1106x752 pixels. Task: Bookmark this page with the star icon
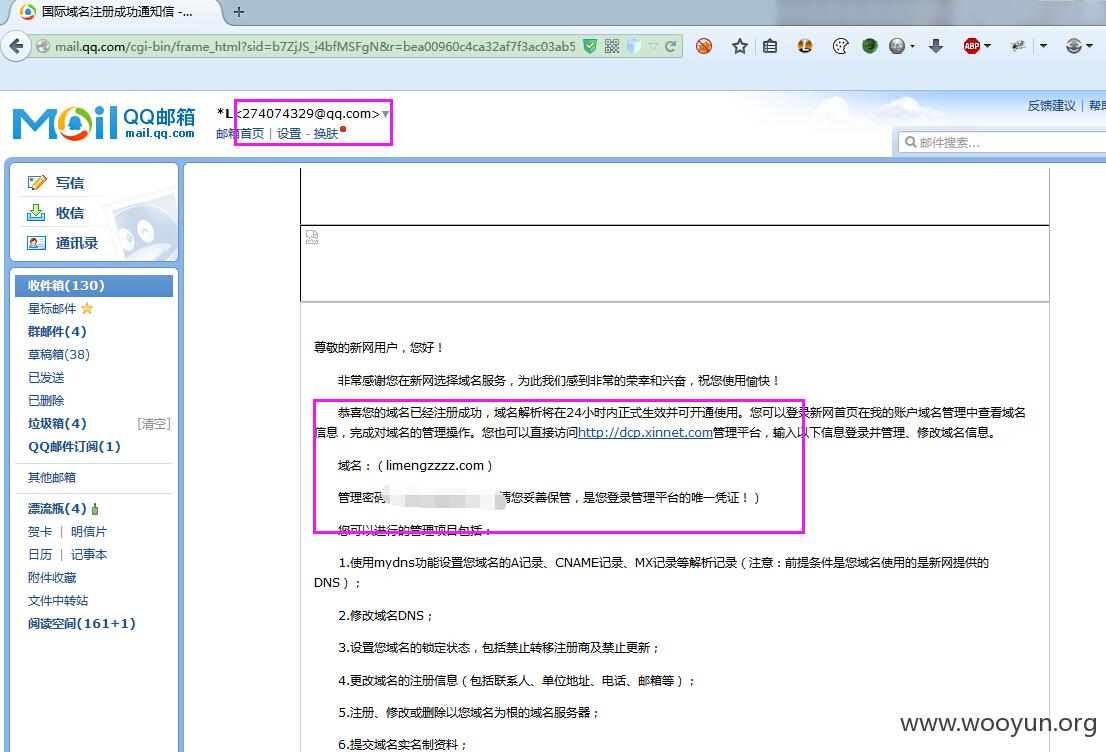(739, 47)
